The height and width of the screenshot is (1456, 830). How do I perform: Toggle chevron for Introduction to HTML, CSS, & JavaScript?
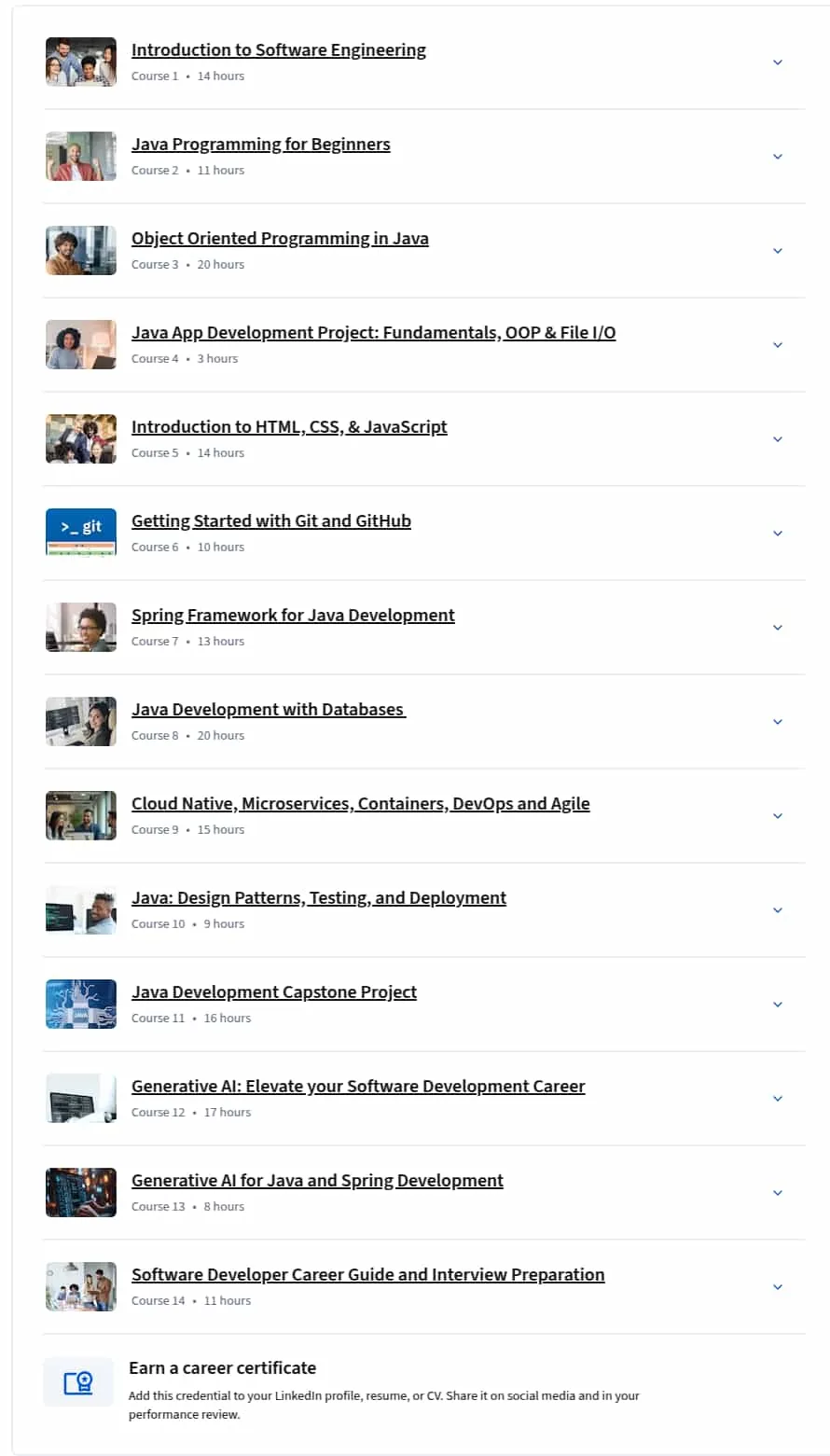tap(778, 439)
